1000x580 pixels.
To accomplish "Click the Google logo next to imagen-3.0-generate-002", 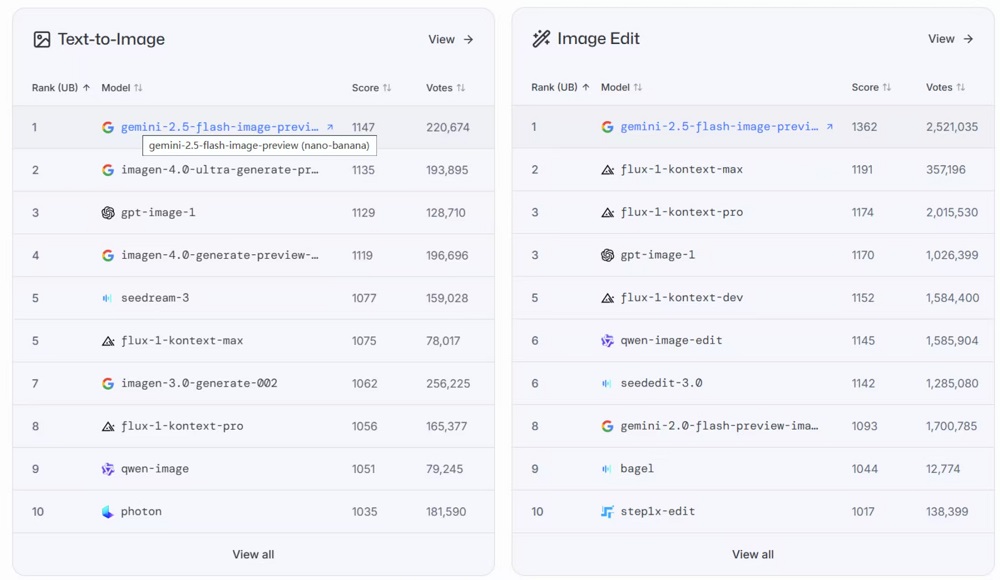I will pos(108,384).
